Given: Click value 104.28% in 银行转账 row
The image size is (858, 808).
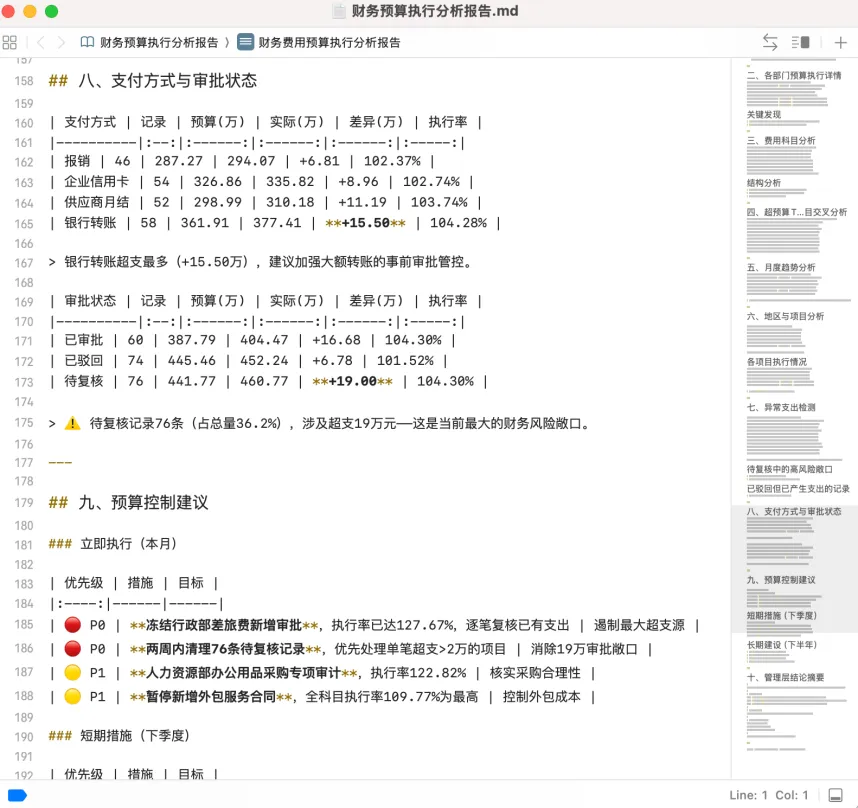Looking at the screenshot, I should 458,223.
